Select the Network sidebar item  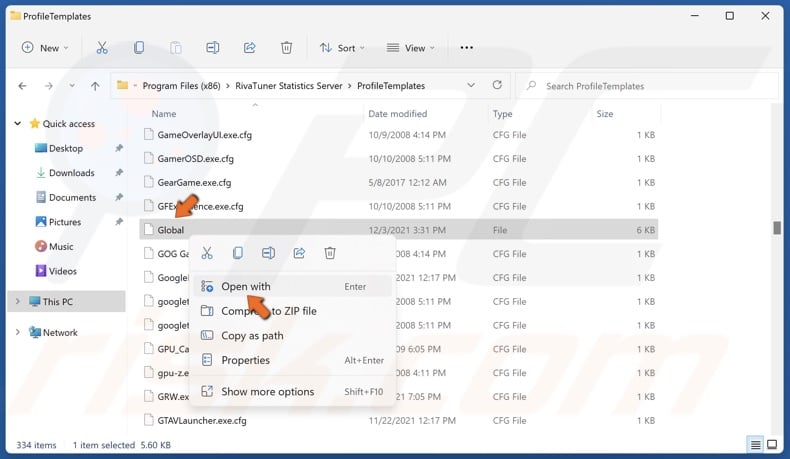click(60, 332)
